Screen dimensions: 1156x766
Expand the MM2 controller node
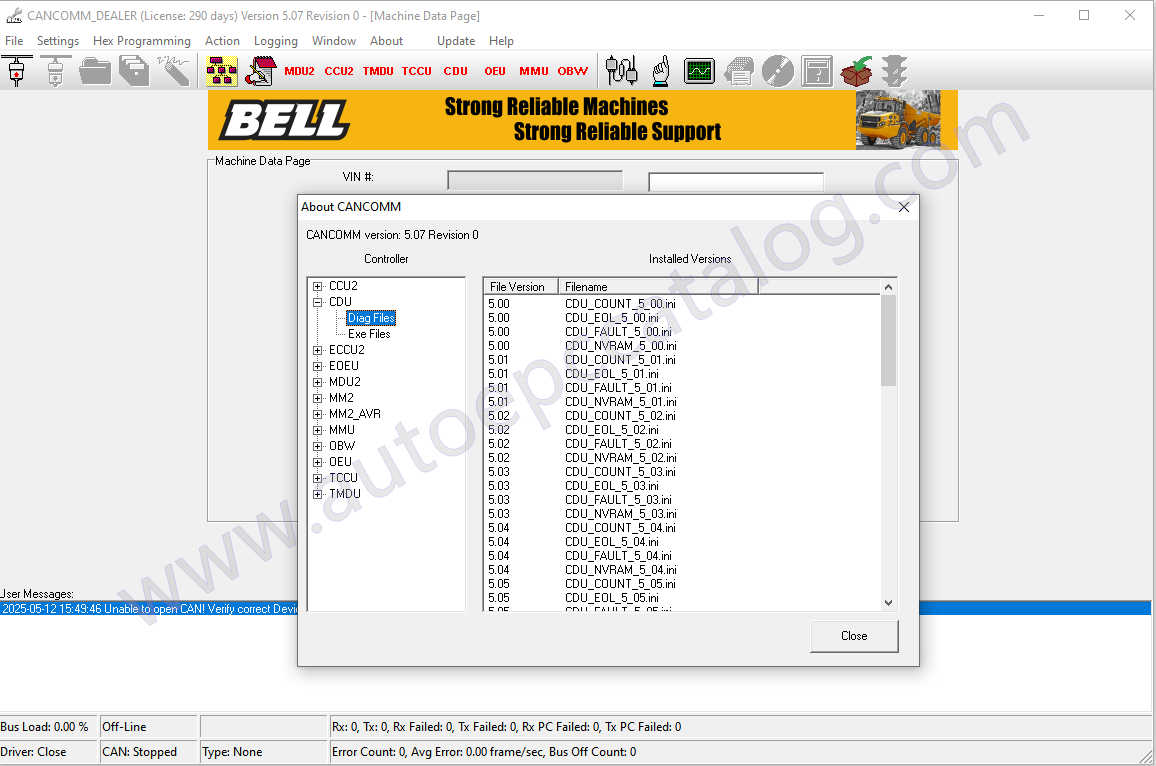[318, 398]
